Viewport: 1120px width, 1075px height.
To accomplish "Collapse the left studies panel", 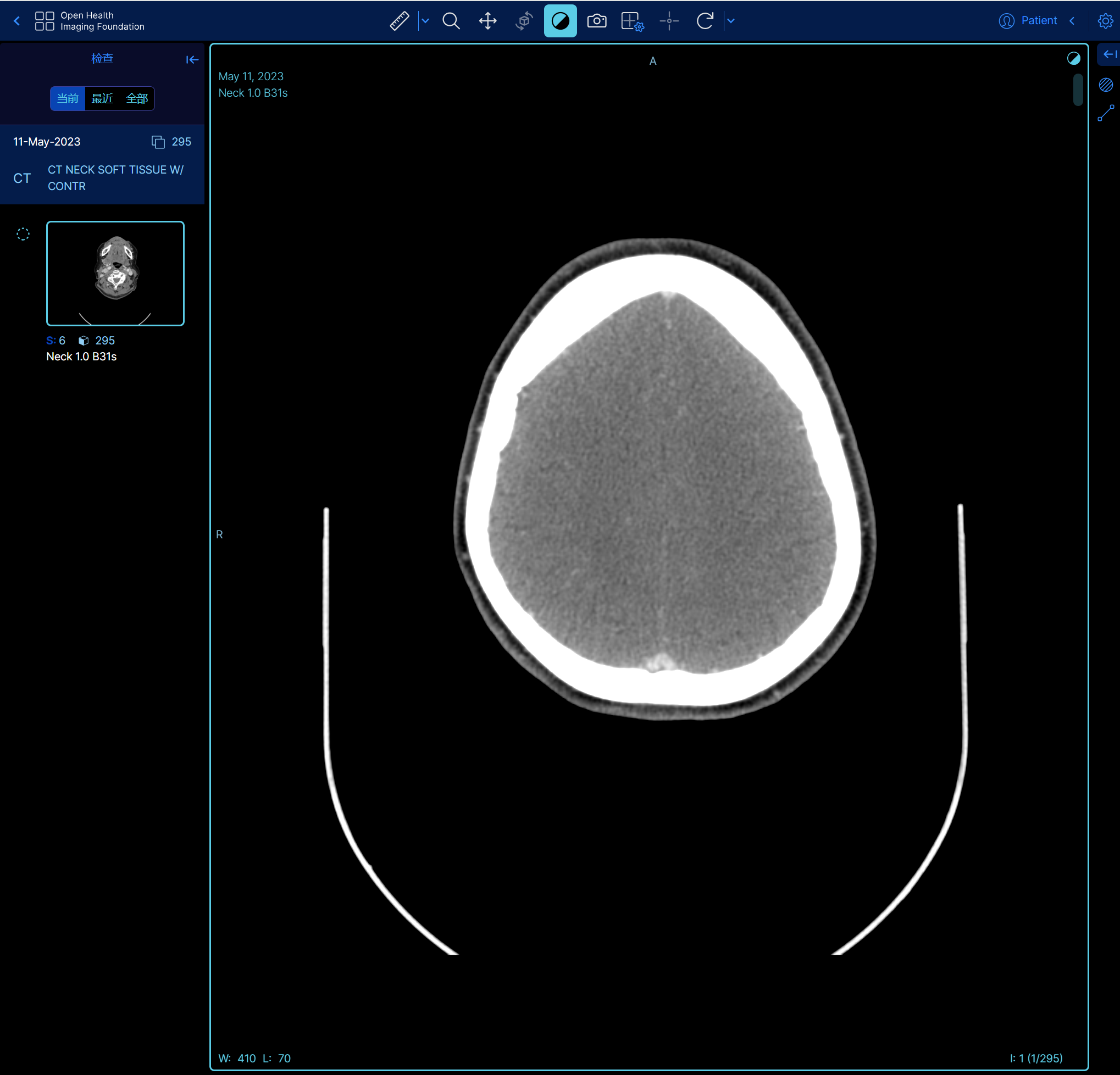I will coord(192,59).
